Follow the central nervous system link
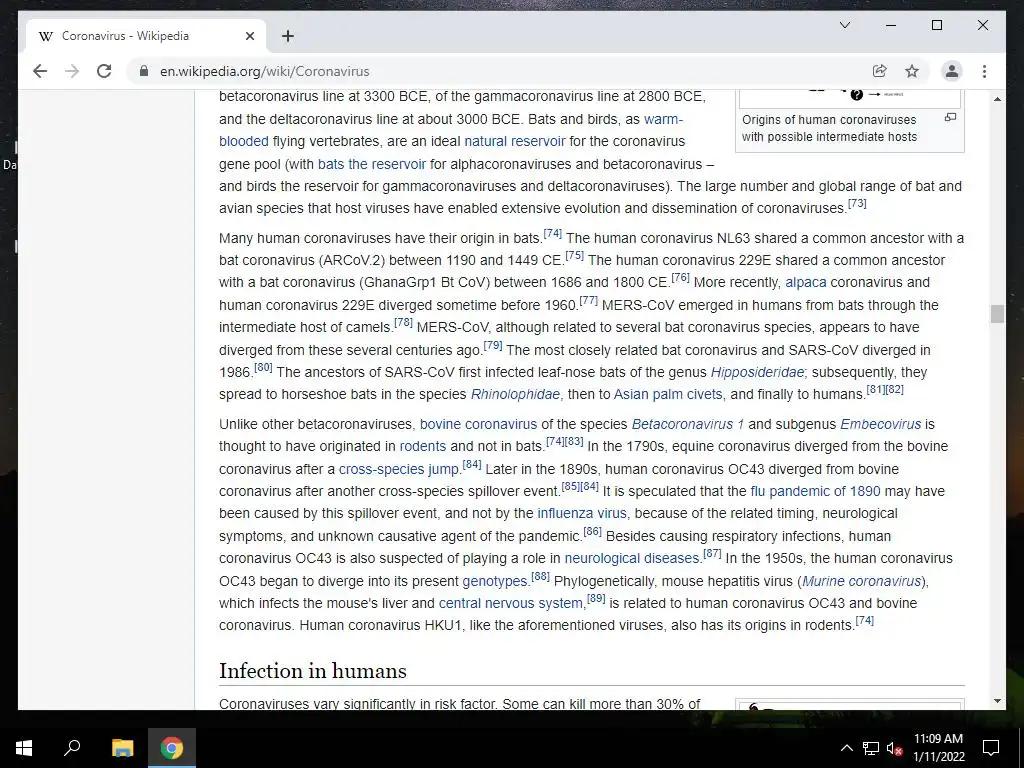This screenshot has height=768, width=1024. (511, 603)
